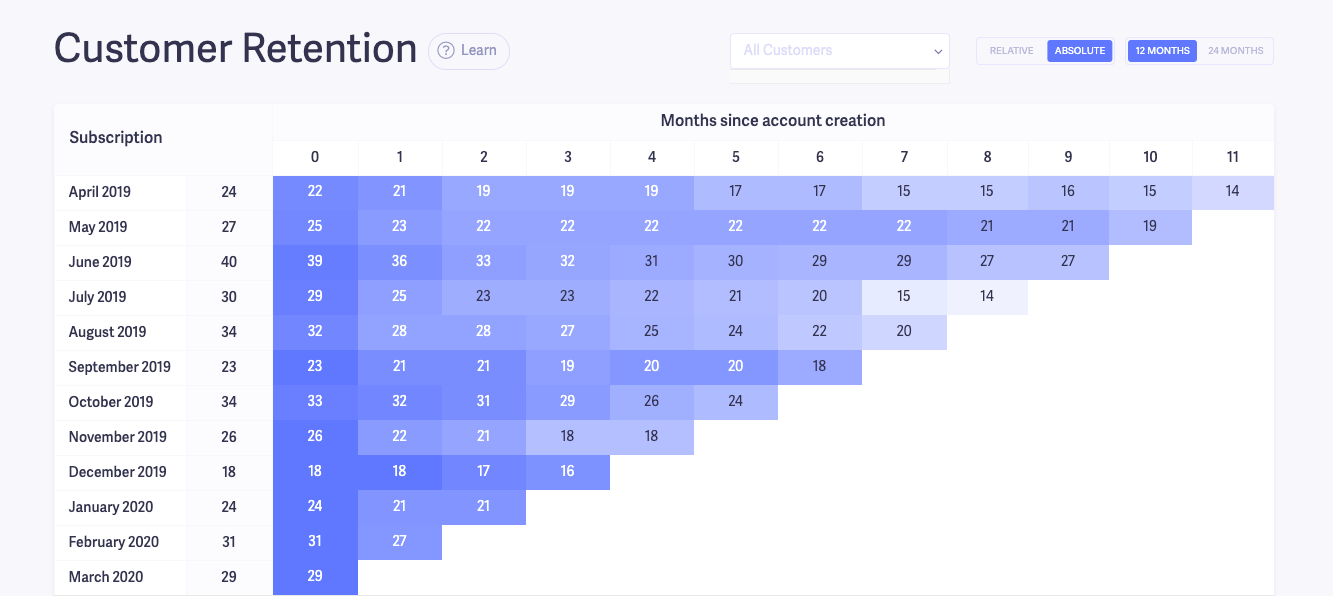1333x596 pixels.
Task: Switch to the 24 MONTHS view
Action: click(1238, 50)
